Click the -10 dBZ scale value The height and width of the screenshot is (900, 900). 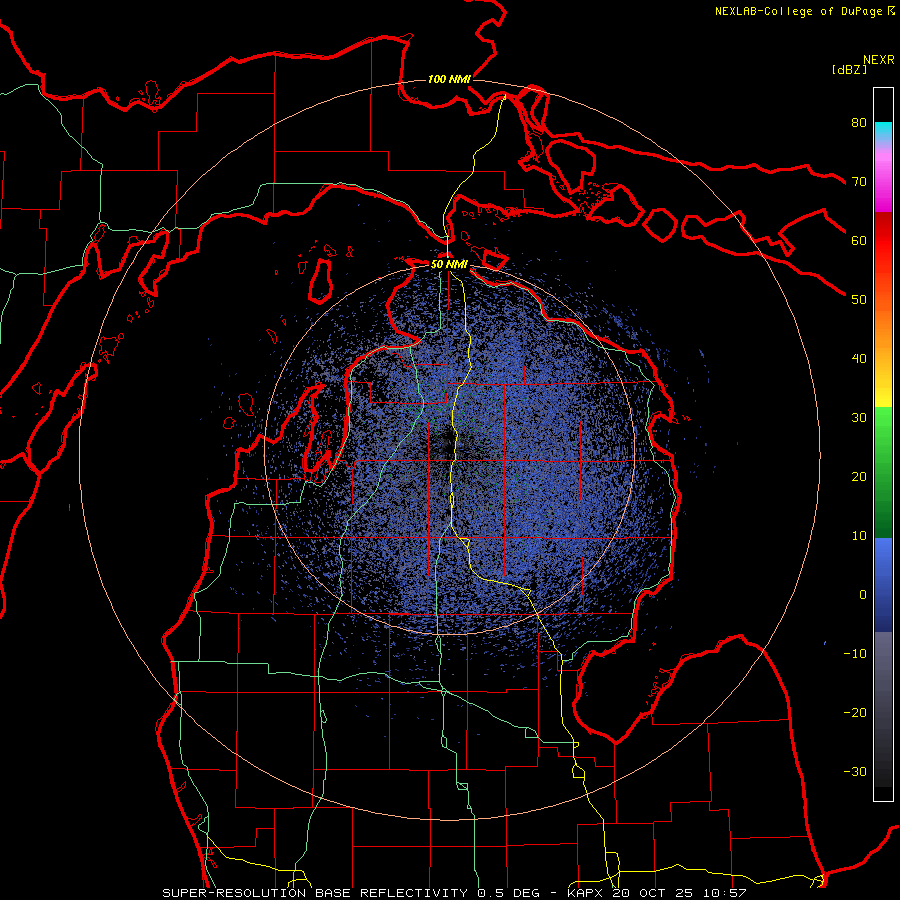[x=855, y=654]
